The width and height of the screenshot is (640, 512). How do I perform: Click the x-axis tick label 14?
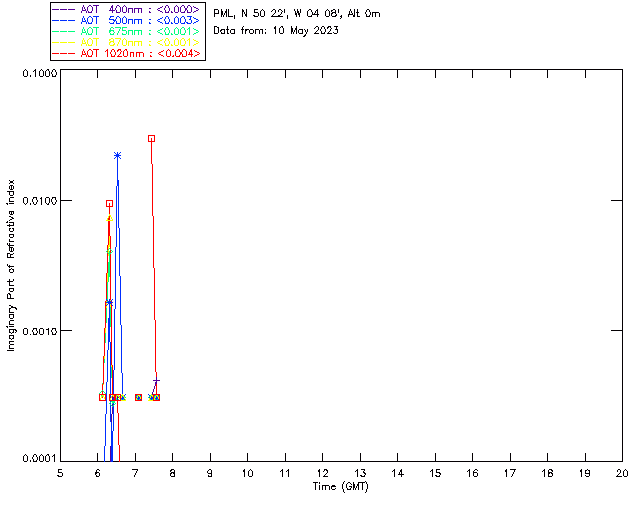point(398,473)
